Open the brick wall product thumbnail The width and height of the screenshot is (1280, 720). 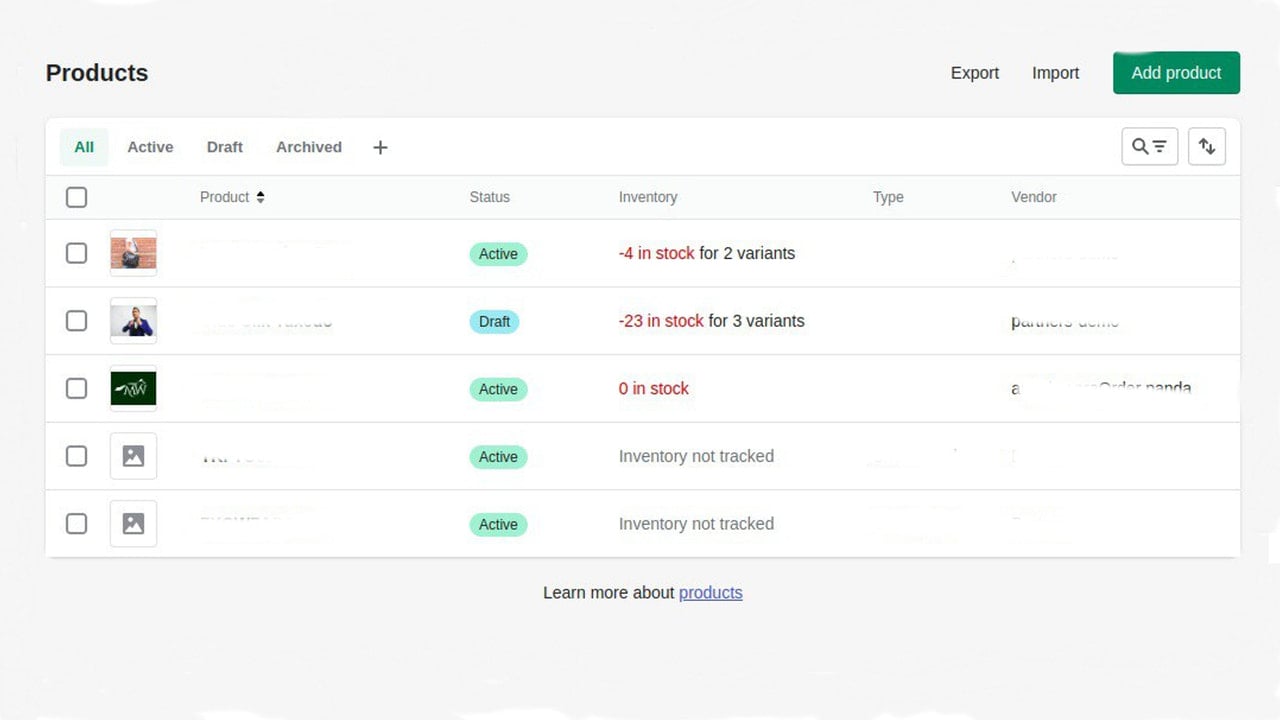[x=133, y=253]
